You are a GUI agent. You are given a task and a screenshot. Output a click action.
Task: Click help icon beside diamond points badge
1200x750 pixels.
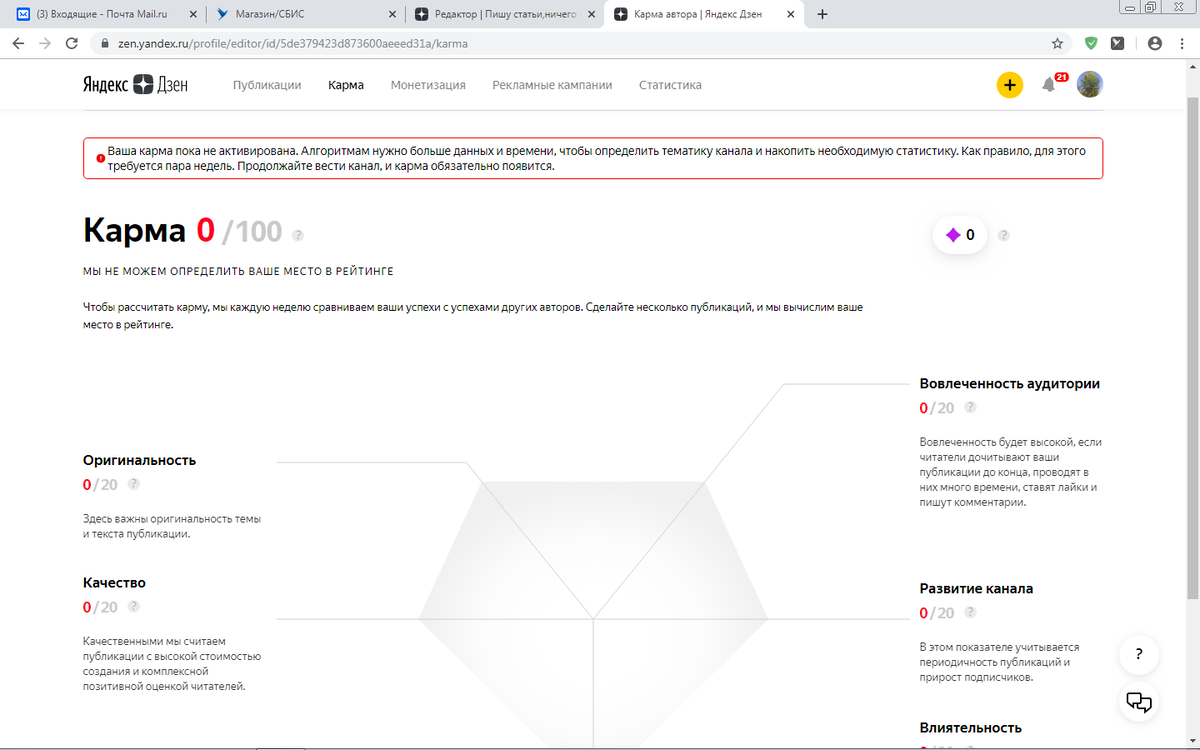click(x=1004, y=235)
